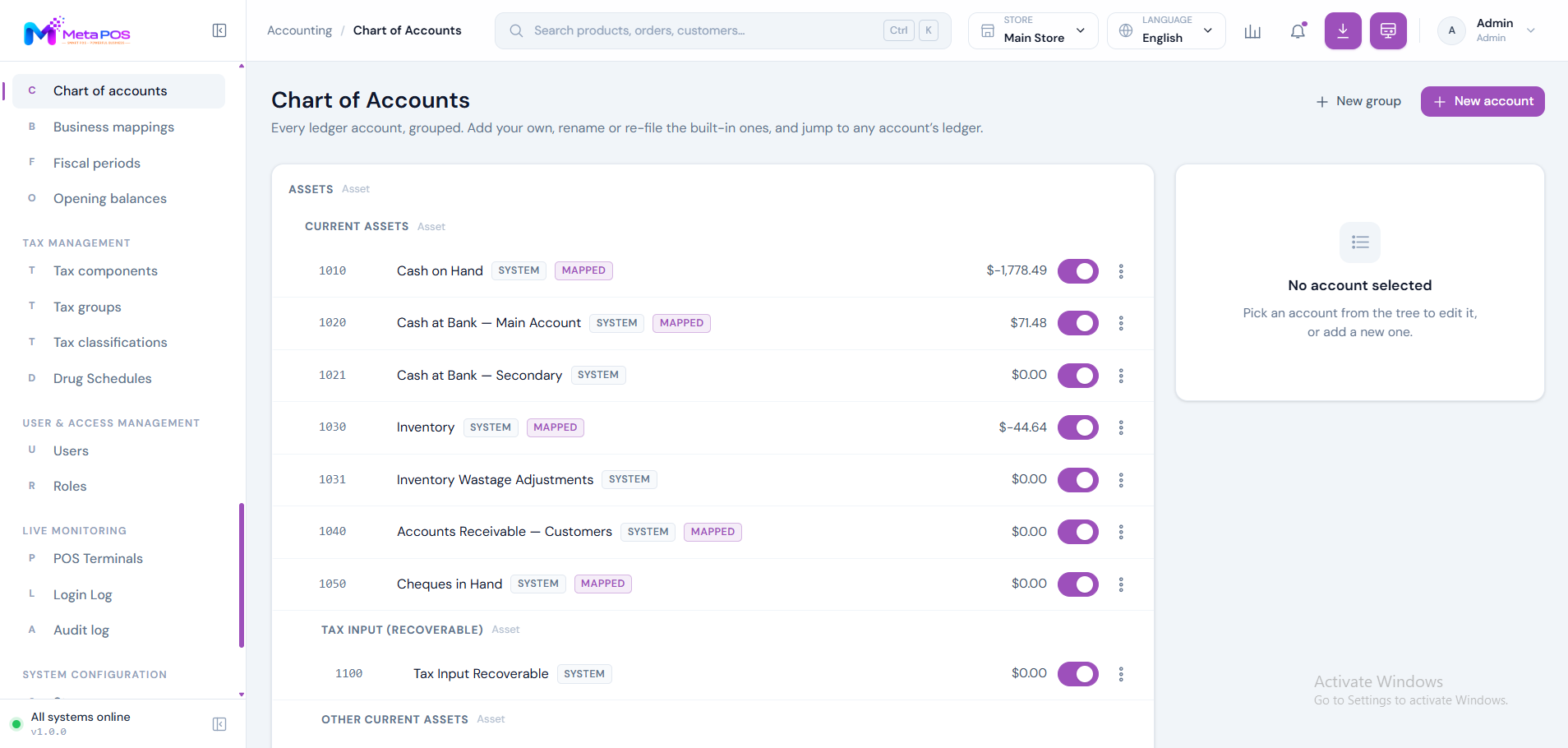Open the analytics bar chart icon
Image resolution: width=1568 pixels, height=748 pixels.
click(x=1252, y=31)
